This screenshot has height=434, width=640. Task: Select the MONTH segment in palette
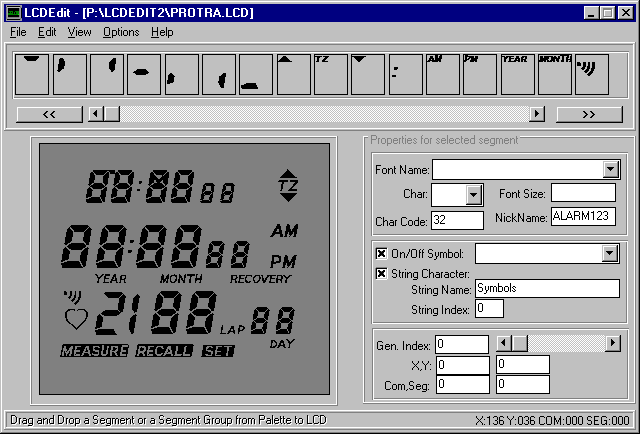554,73
